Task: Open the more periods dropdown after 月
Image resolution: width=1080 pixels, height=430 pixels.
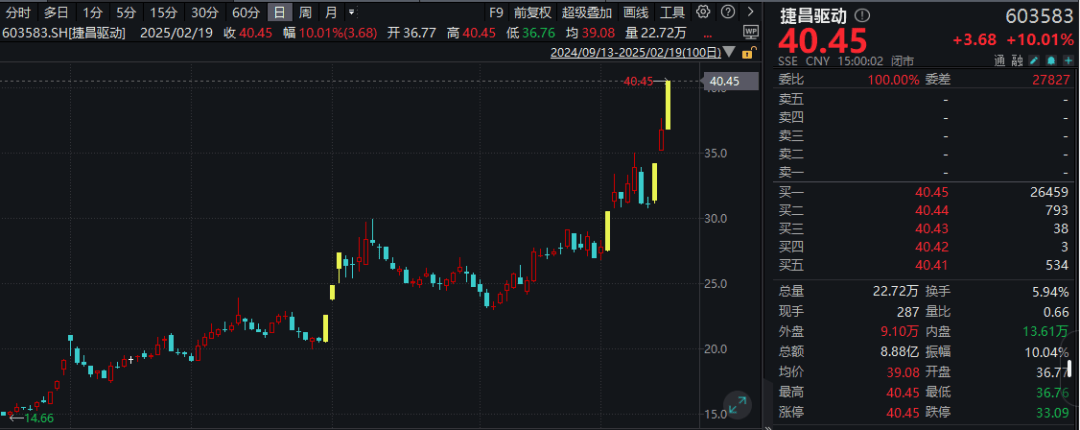Action: [352, 12]
